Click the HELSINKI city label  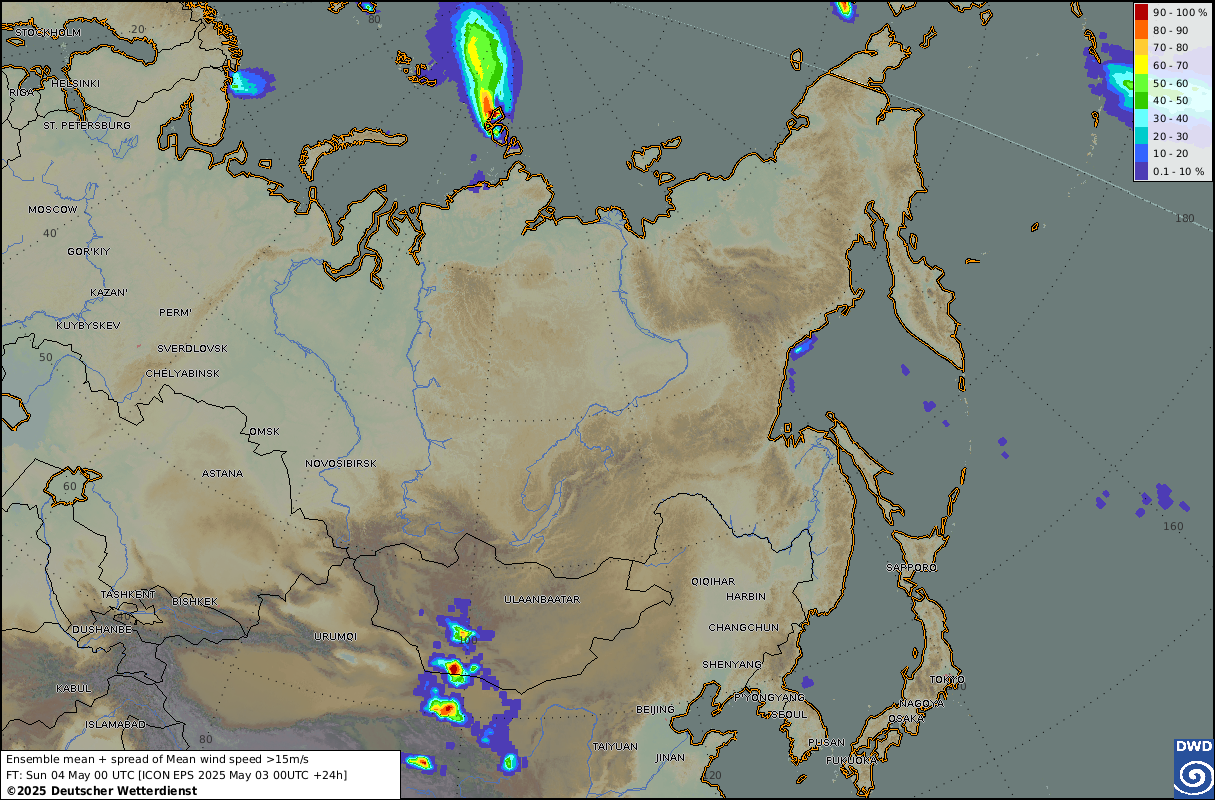(75, 83)
